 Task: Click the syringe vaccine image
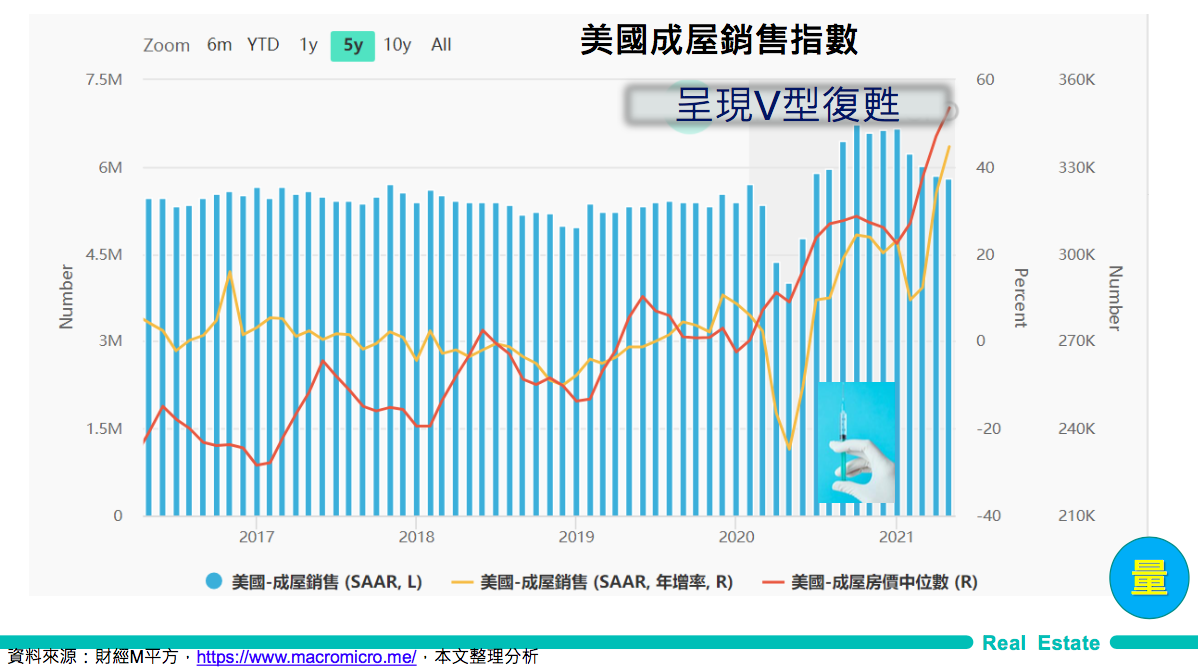(856, 442)
